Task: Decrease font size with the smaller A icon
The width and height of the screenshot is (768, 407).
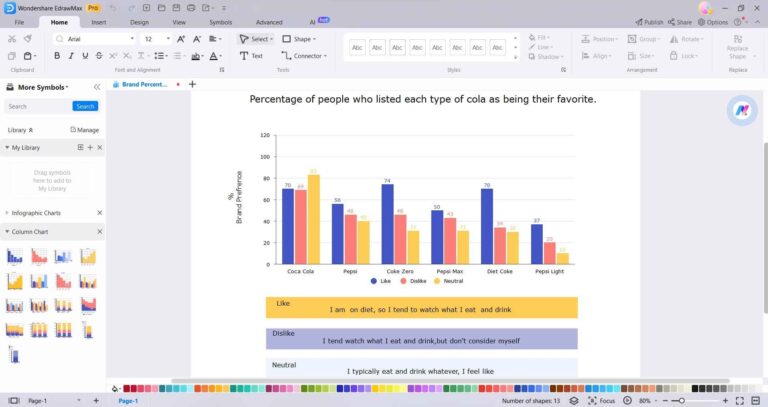Action: [x=197, y=39]
